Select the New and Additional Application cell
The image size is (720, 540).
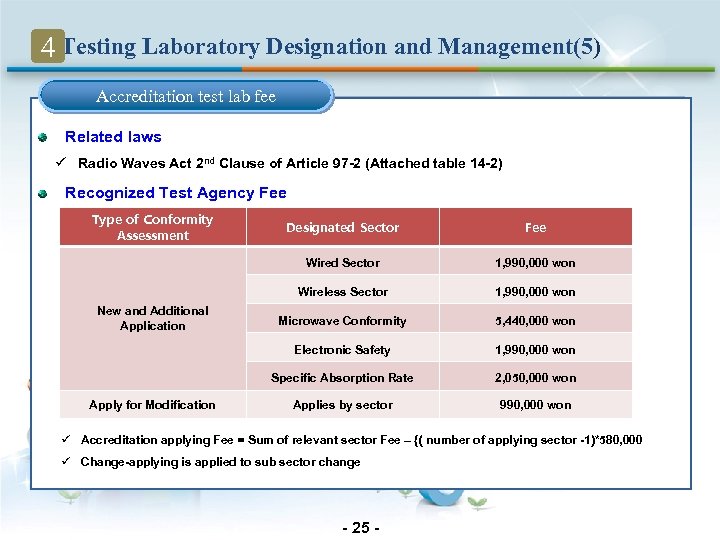click(153, 318)
